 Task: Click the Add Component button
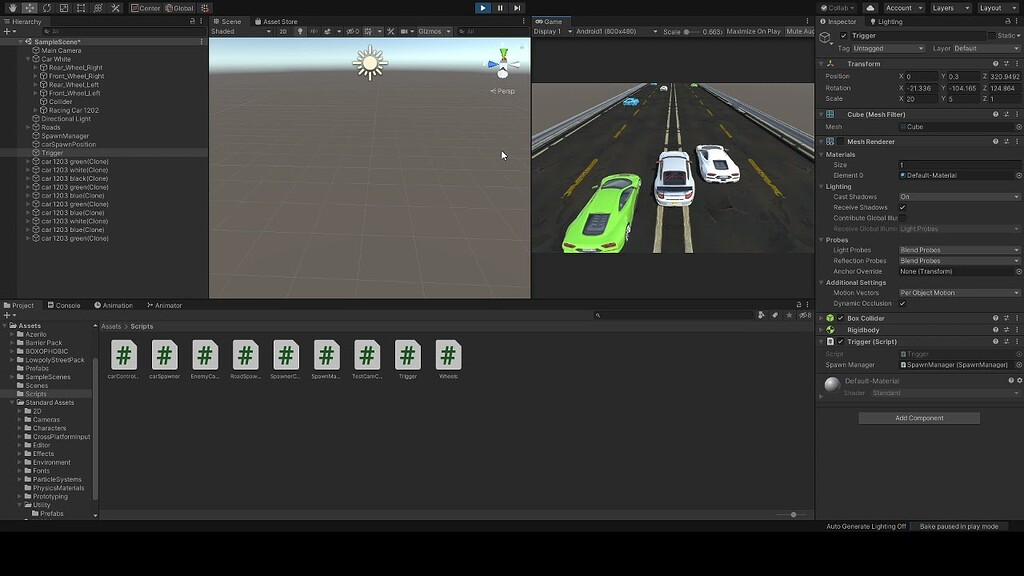920,417
